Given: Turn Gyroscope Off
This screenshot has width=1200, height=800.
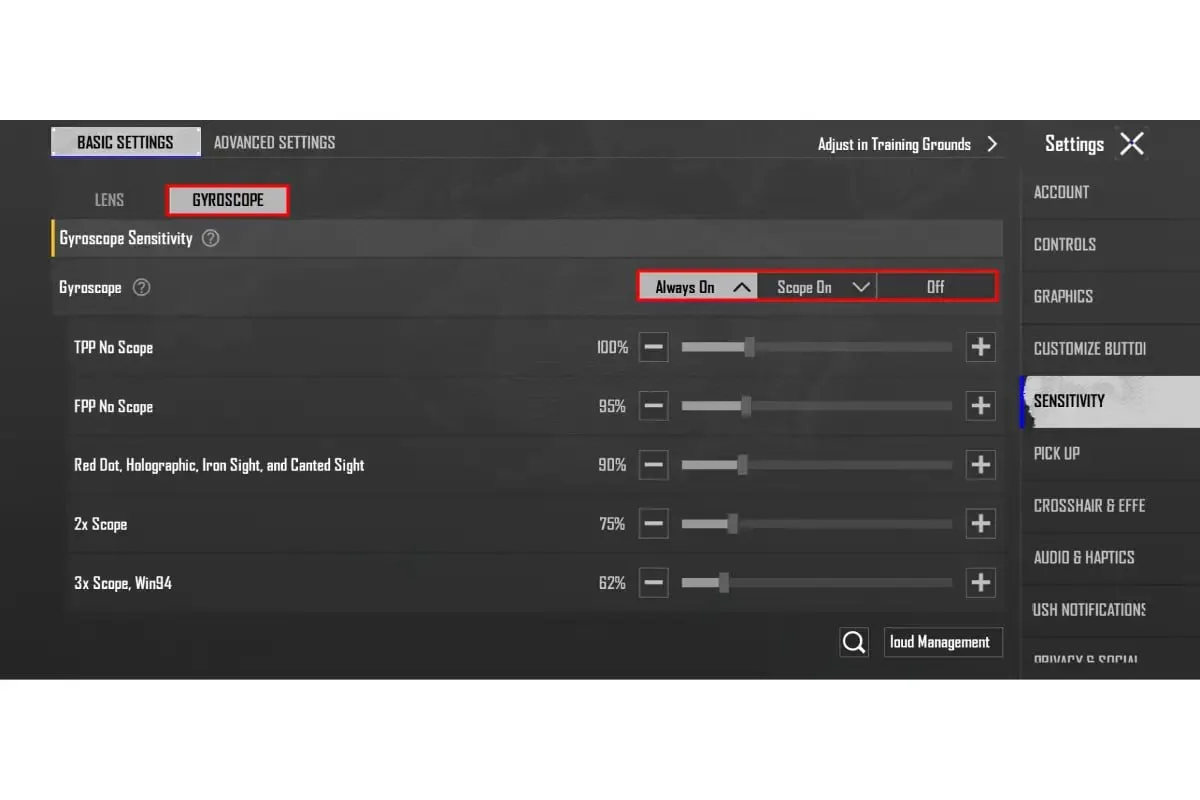Looking at the screenshot, I should pos(935,287).
